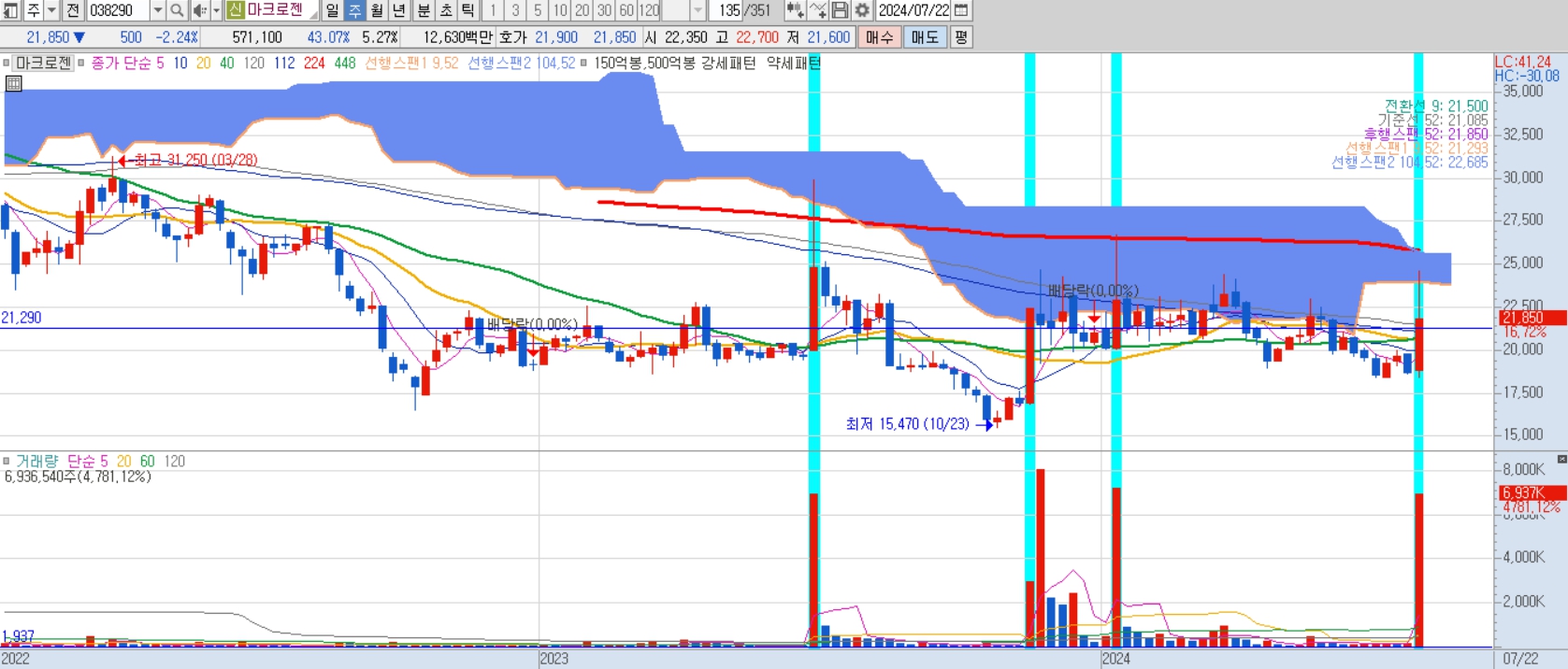Click the 매수 buy button
Image resolution: width=1568 pixels, height=669 pixels.
click(x=880, y=37)
